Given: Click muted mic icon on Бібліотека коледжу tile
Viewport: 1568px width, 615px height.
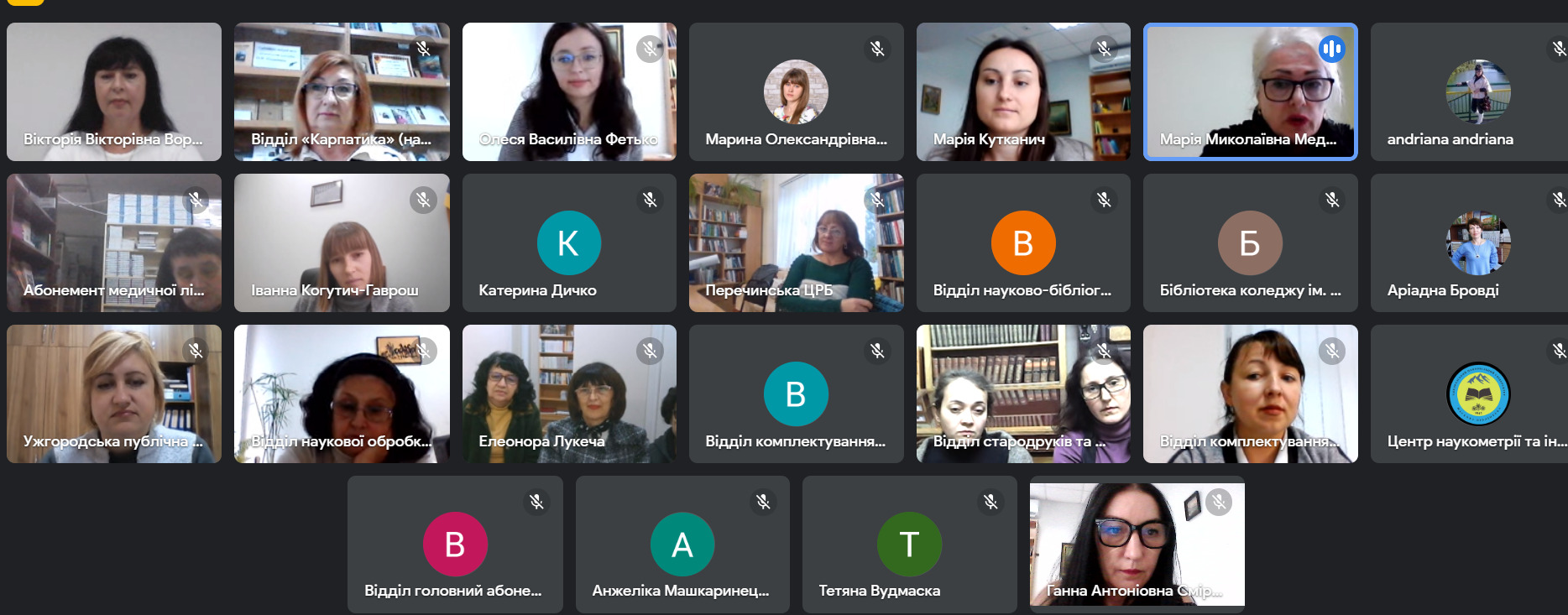Looking at the screenshot, I should point(1331,200).
